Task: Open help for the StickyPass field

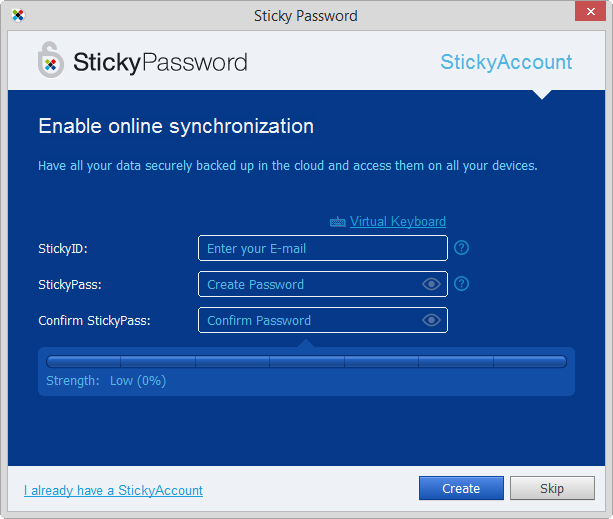Action: point(461,284)
